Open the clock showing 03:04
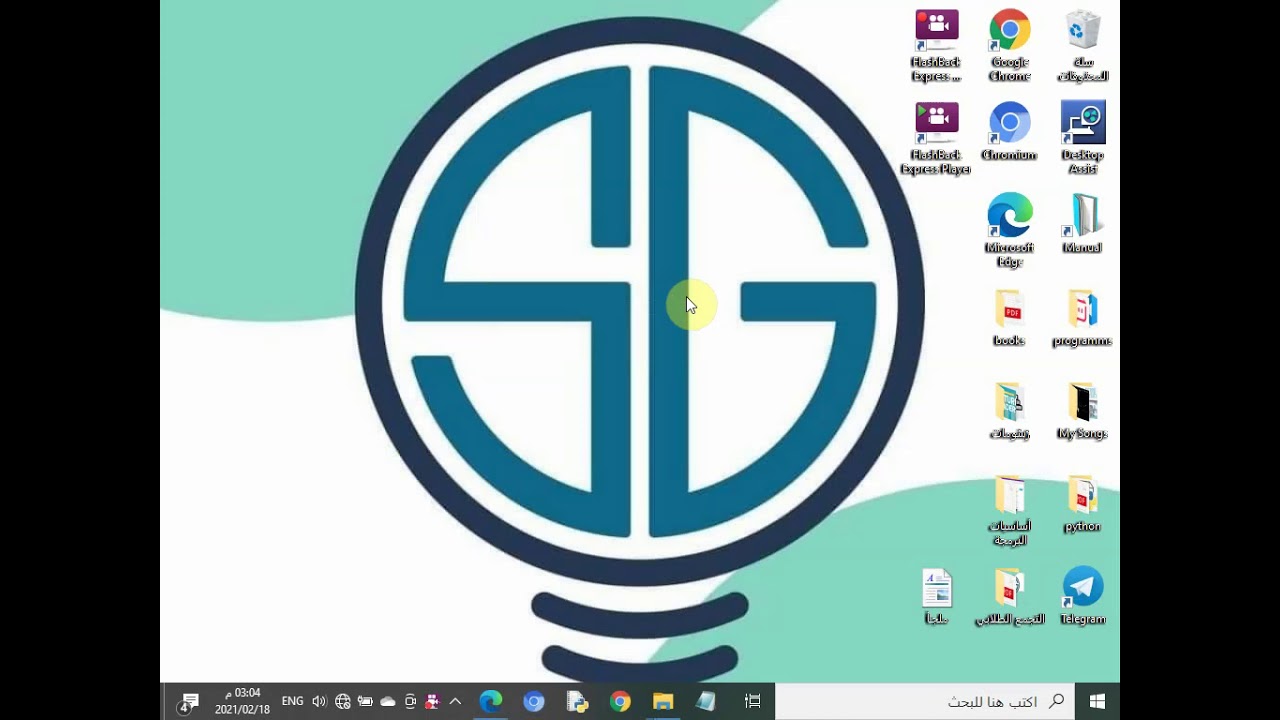 242,702
